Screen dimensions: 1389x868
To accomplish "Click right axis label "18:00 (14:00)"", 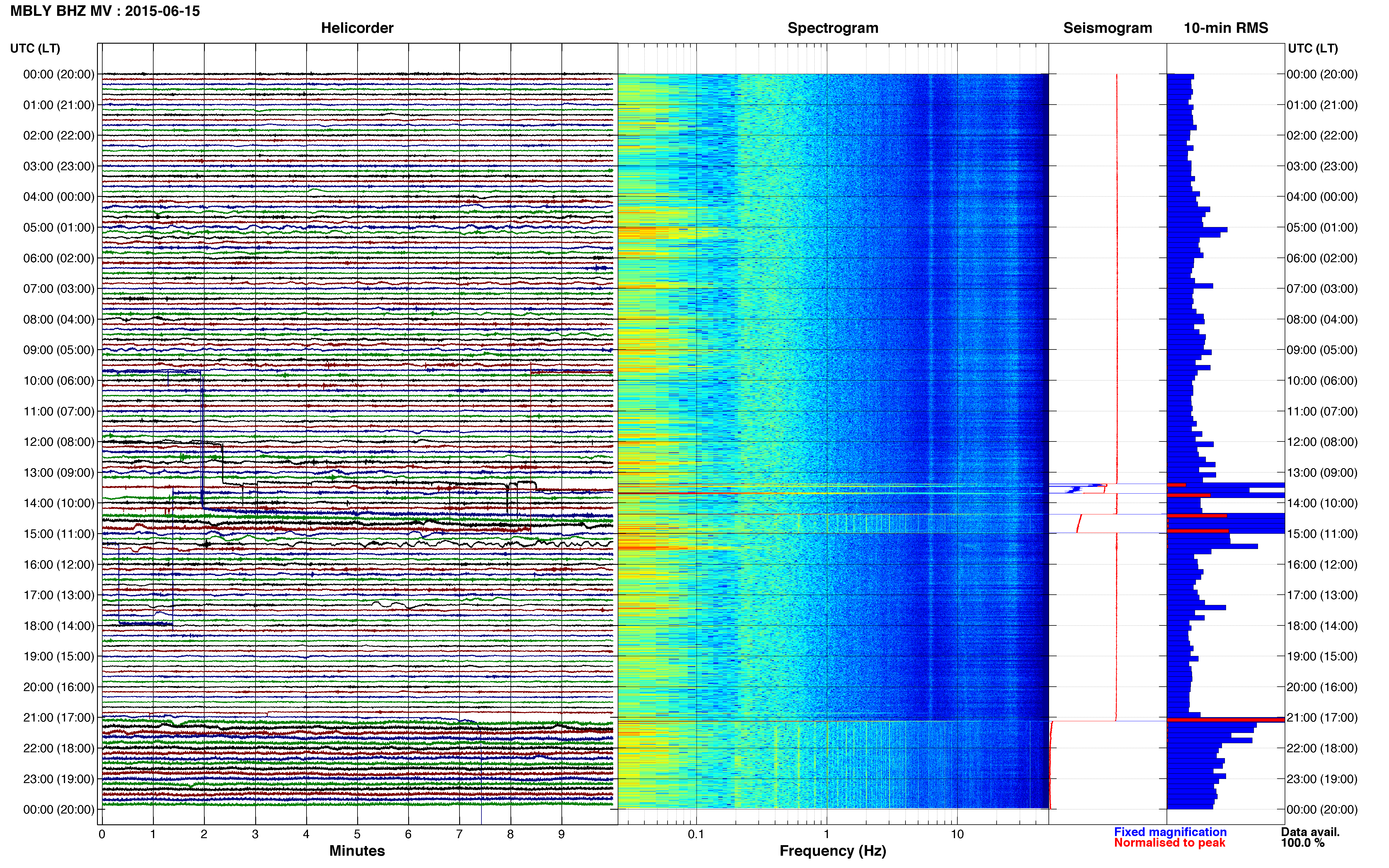I will (1322, 626).
